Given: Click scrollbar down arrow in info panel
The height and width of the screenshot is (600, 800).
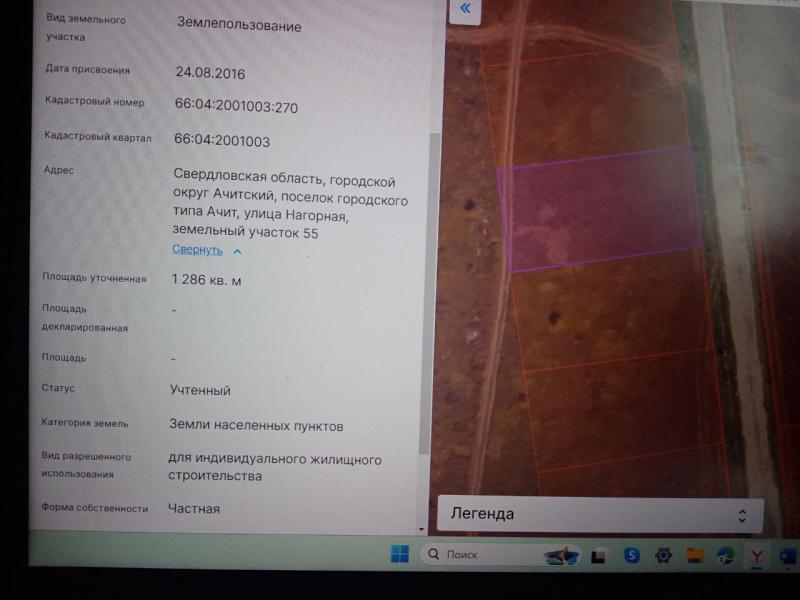Looking at the screenshot, I should point(420,528).
